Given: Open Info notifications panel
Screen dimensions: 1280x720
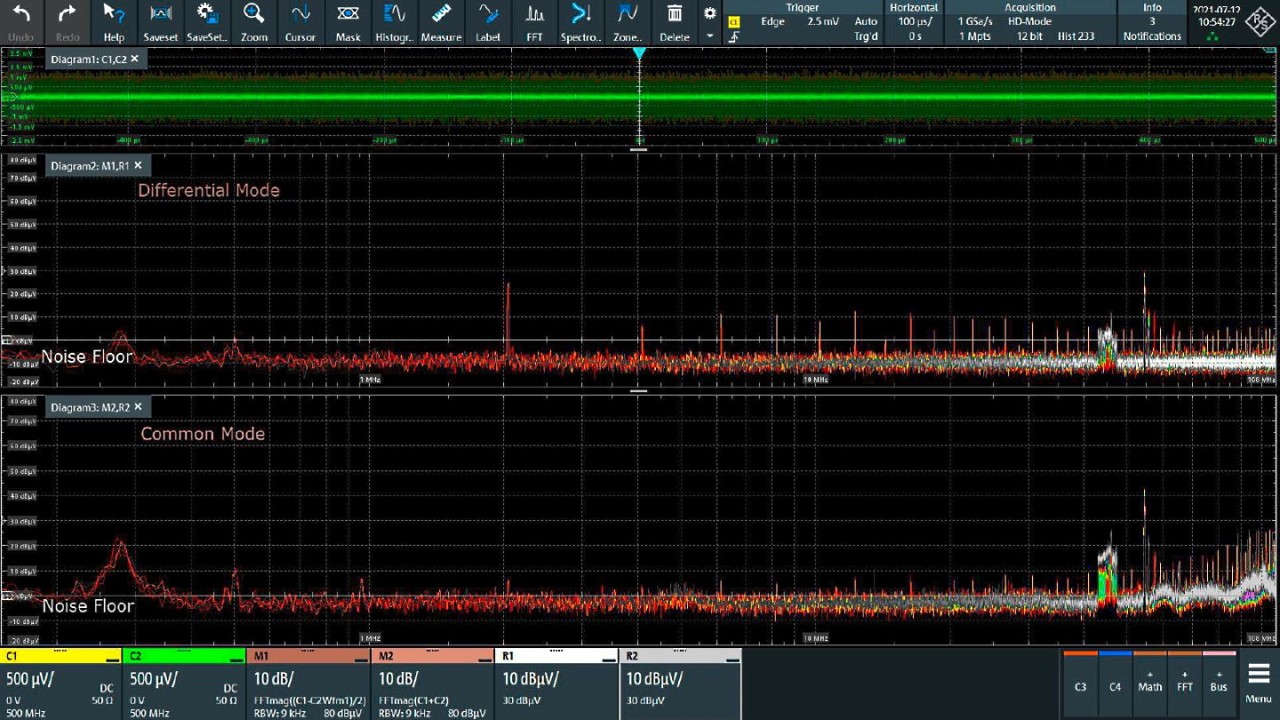Looking at the screenshot, I should (x=1152, y=22).
